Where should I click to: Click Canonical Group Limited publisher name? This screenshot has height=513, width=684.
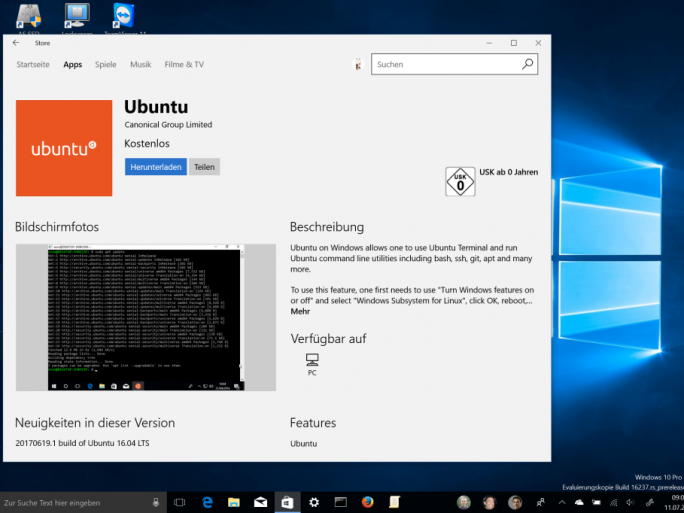[168, 125]
